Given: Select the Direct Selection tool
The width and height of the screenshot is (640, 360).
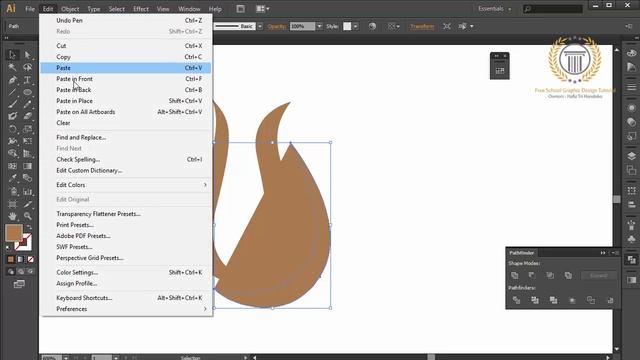Looking at the screenshot, I should pyautogui.click(x=27, y=54).
